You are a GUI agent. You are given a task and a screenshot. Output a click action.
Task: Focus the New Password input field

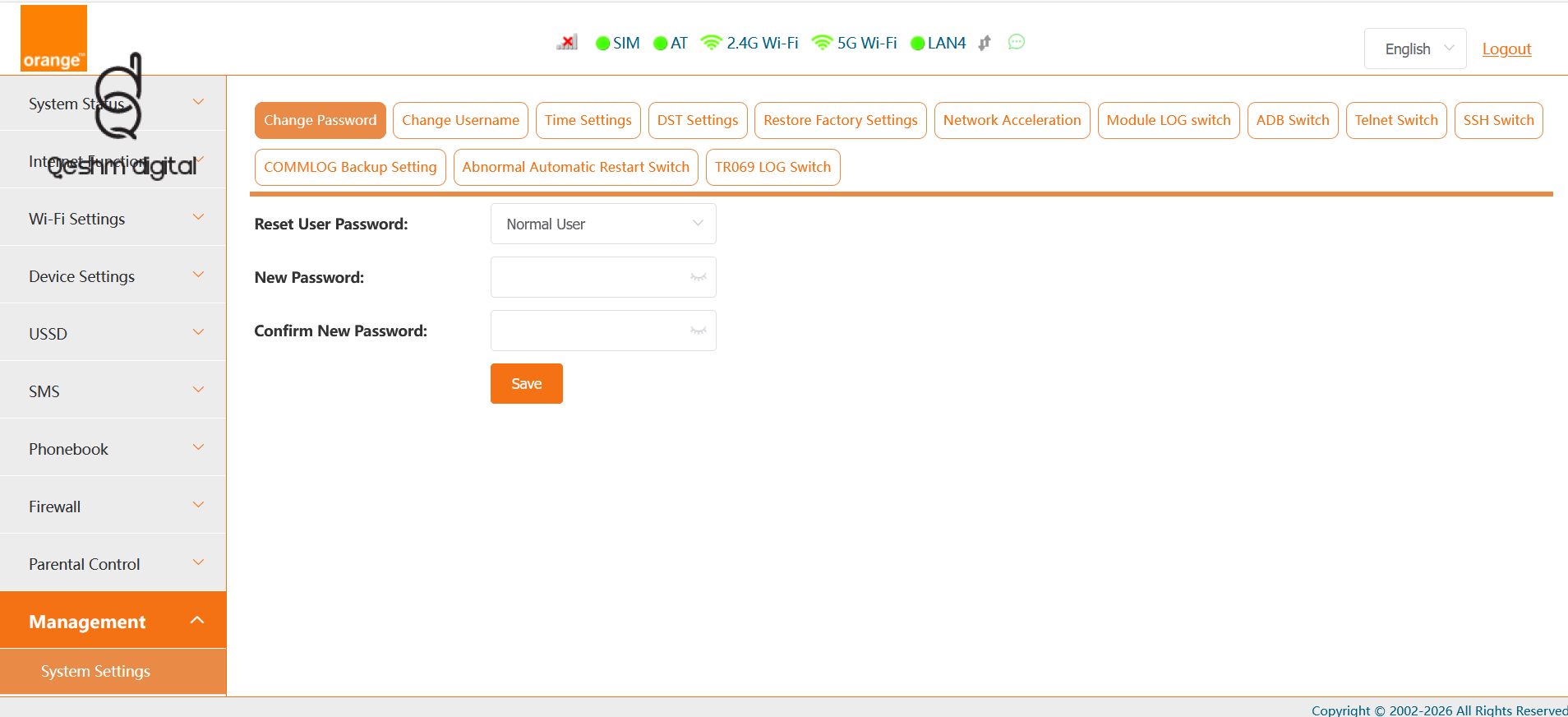[603, 277]
